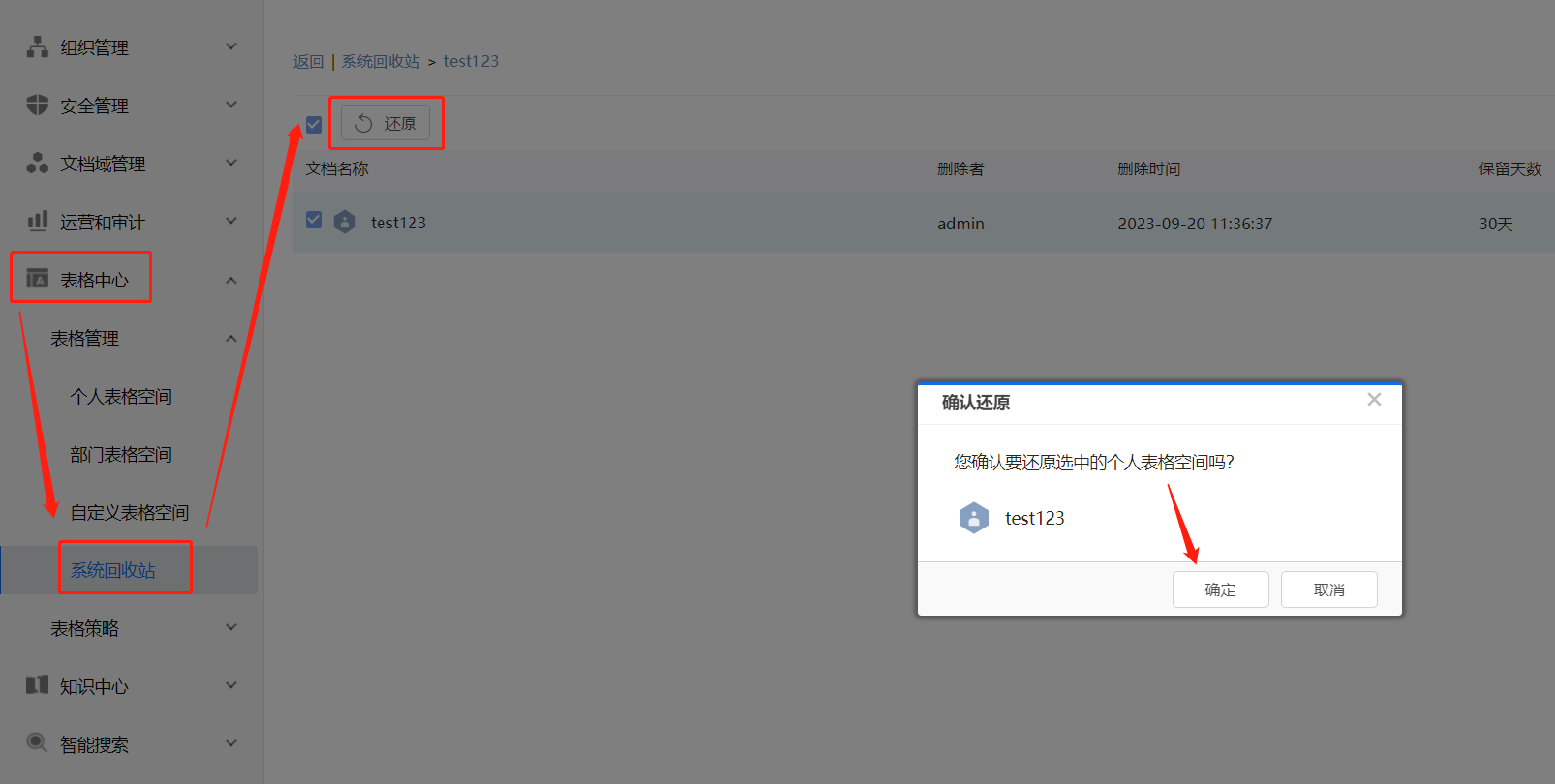Click the 知识中心 menu label

click(x=94, y=686)
